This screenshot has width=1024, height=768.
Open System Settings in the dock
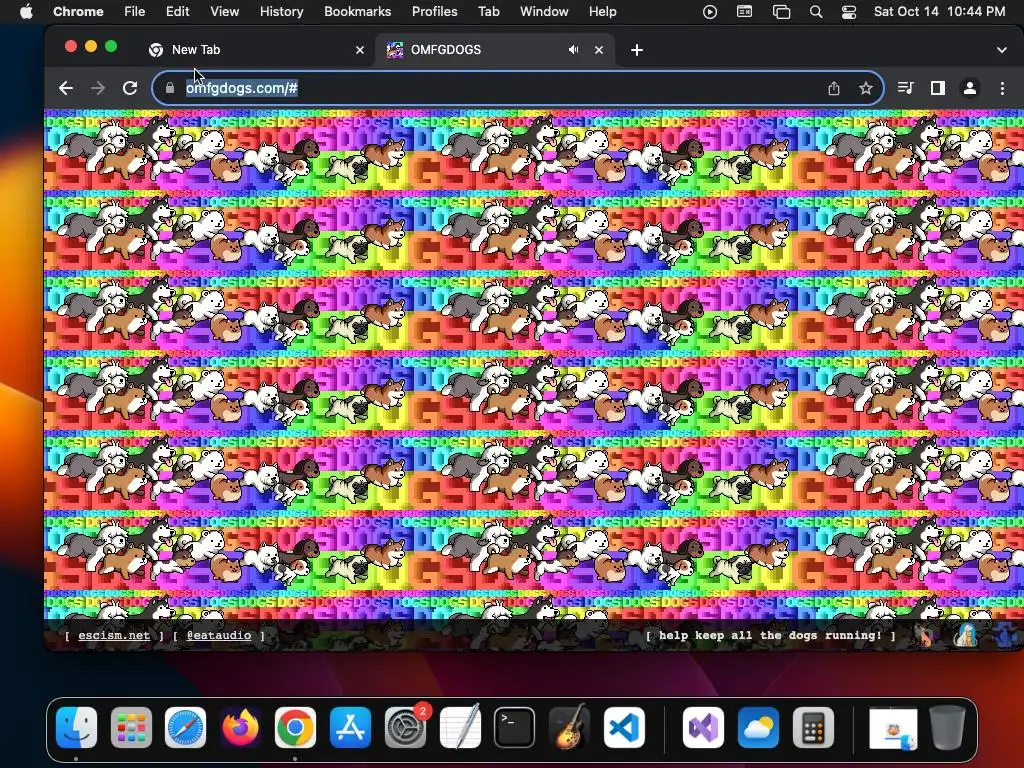tap(405, 728)
